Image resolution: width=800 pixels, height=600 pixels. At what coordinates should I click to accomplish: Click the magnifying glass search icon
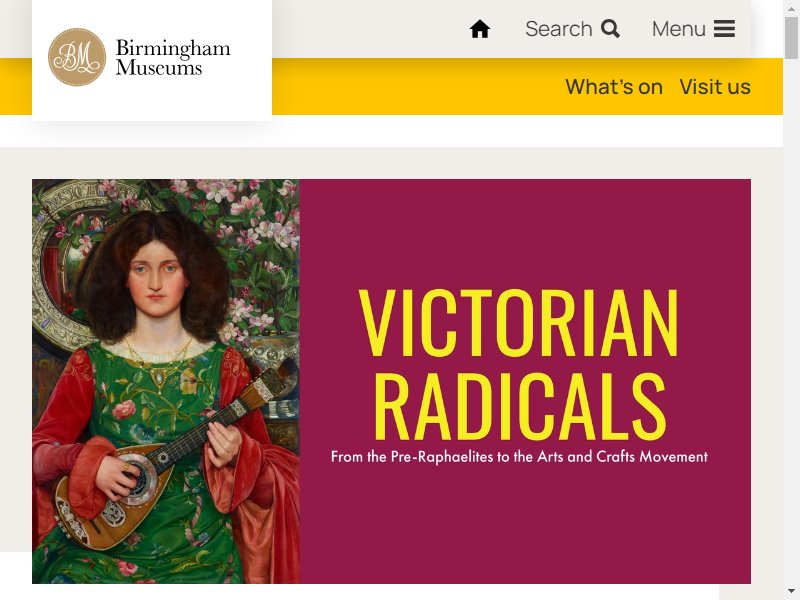pyautogui.click(x=610, y=29)
